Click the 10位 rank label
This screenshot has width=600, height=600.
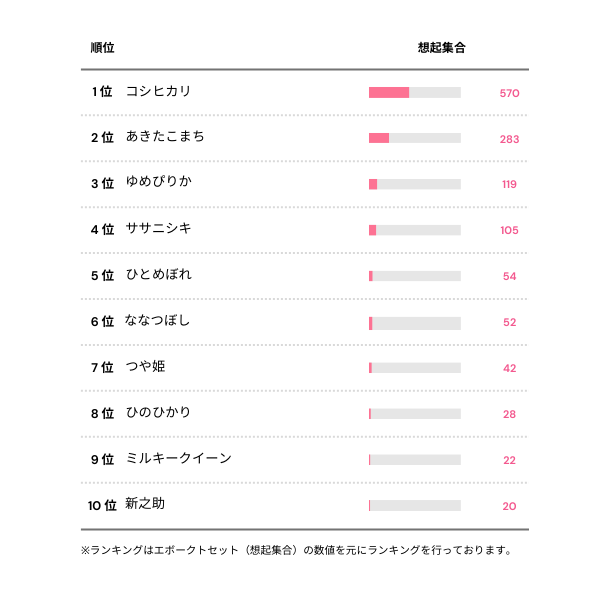[102, 506]
